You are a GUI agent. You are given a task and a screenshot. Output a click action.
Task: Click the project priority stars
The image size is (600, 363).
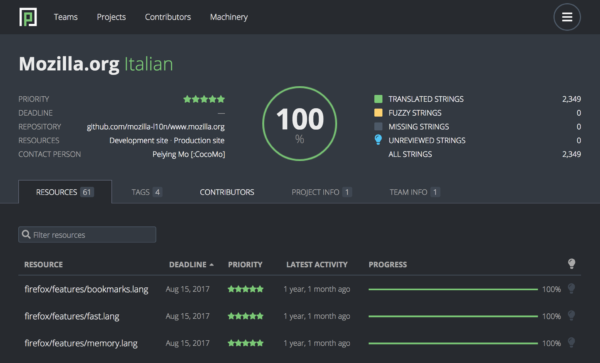click(204, 99)
